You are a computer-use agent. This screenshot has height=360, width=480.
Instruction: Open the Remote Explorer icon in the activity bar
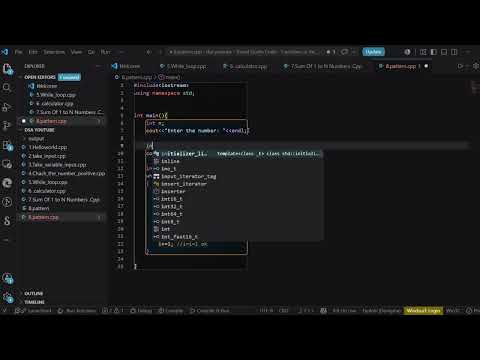point(7,164)
